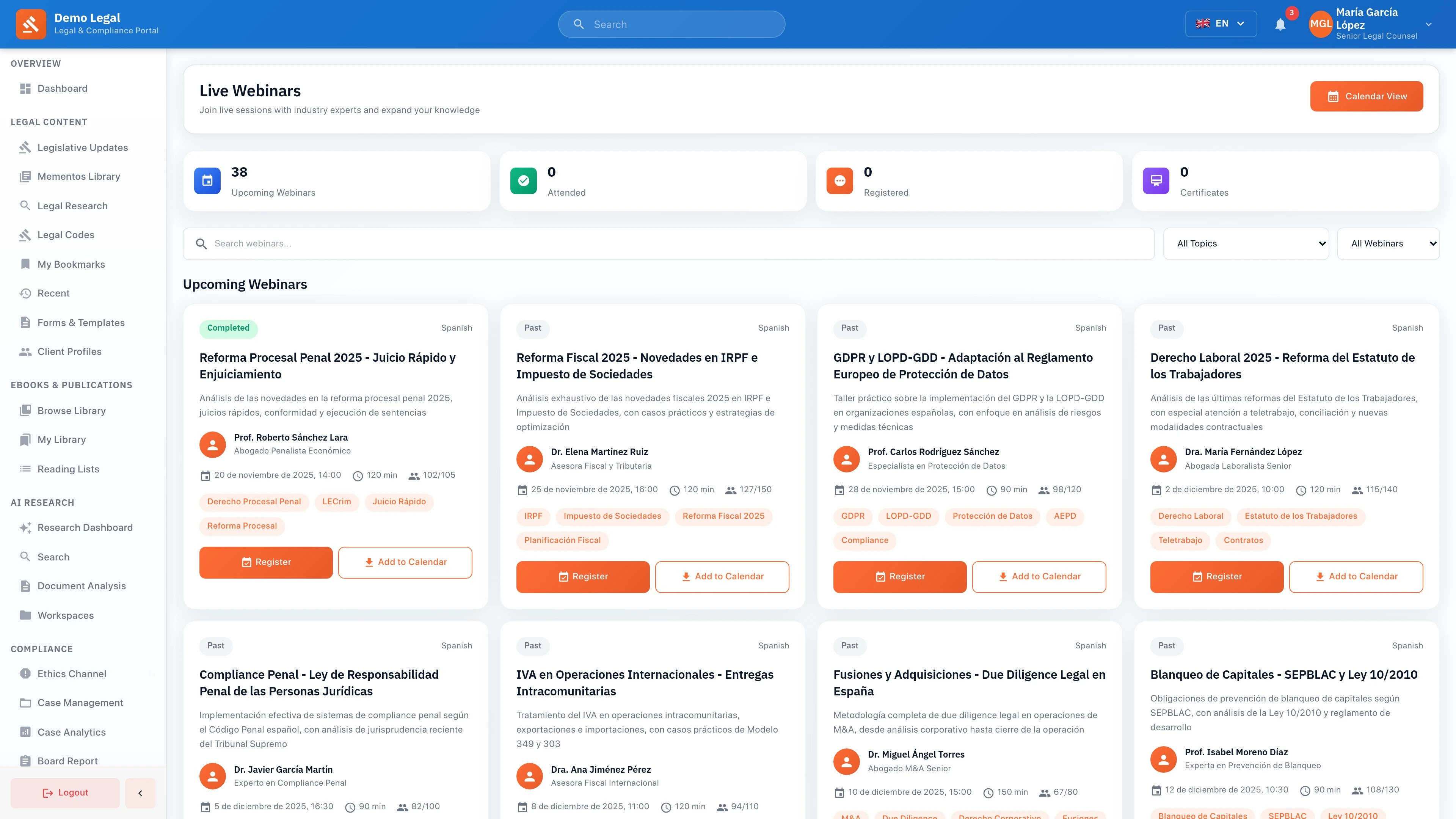Click the notification bell icon
The height and width of the screenshot is (819, 1456).
pos(1280,24)
